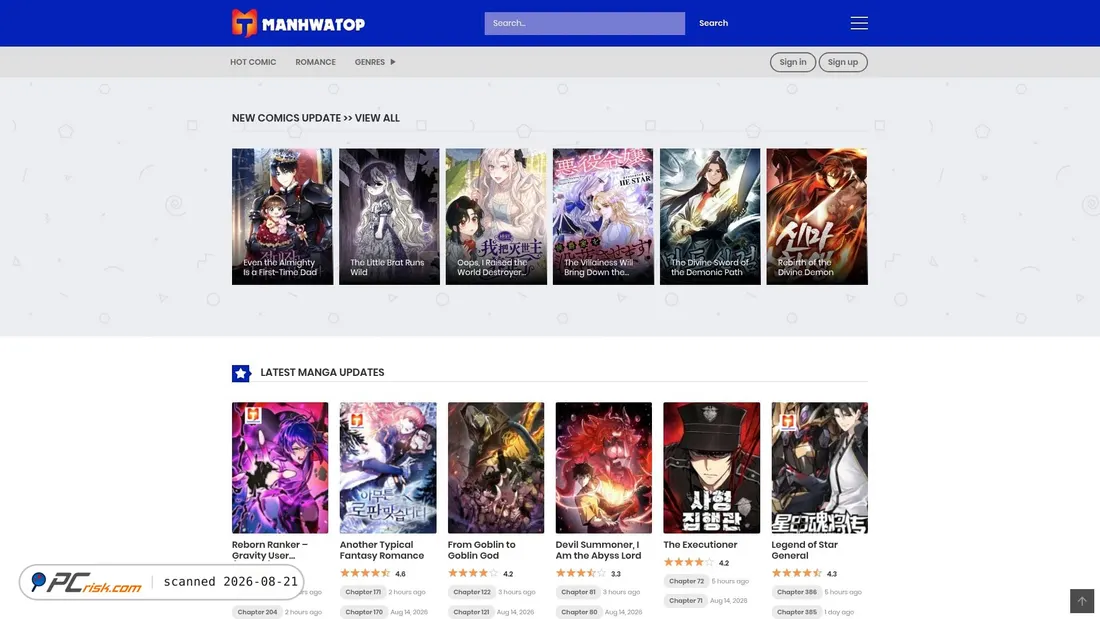Open The Villainess Will Bring Down cover
Screen dimensions: 1100x619
pyautogui.click(x=603, y=216)
